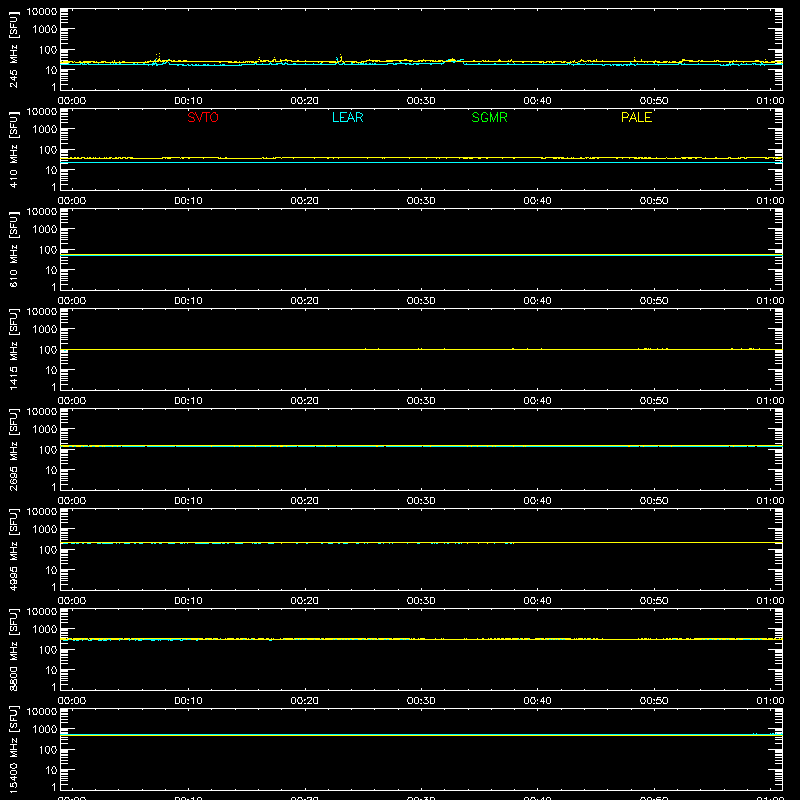Click the 00:30 time label under 8800 MHz plot

[x=421, y=701]
